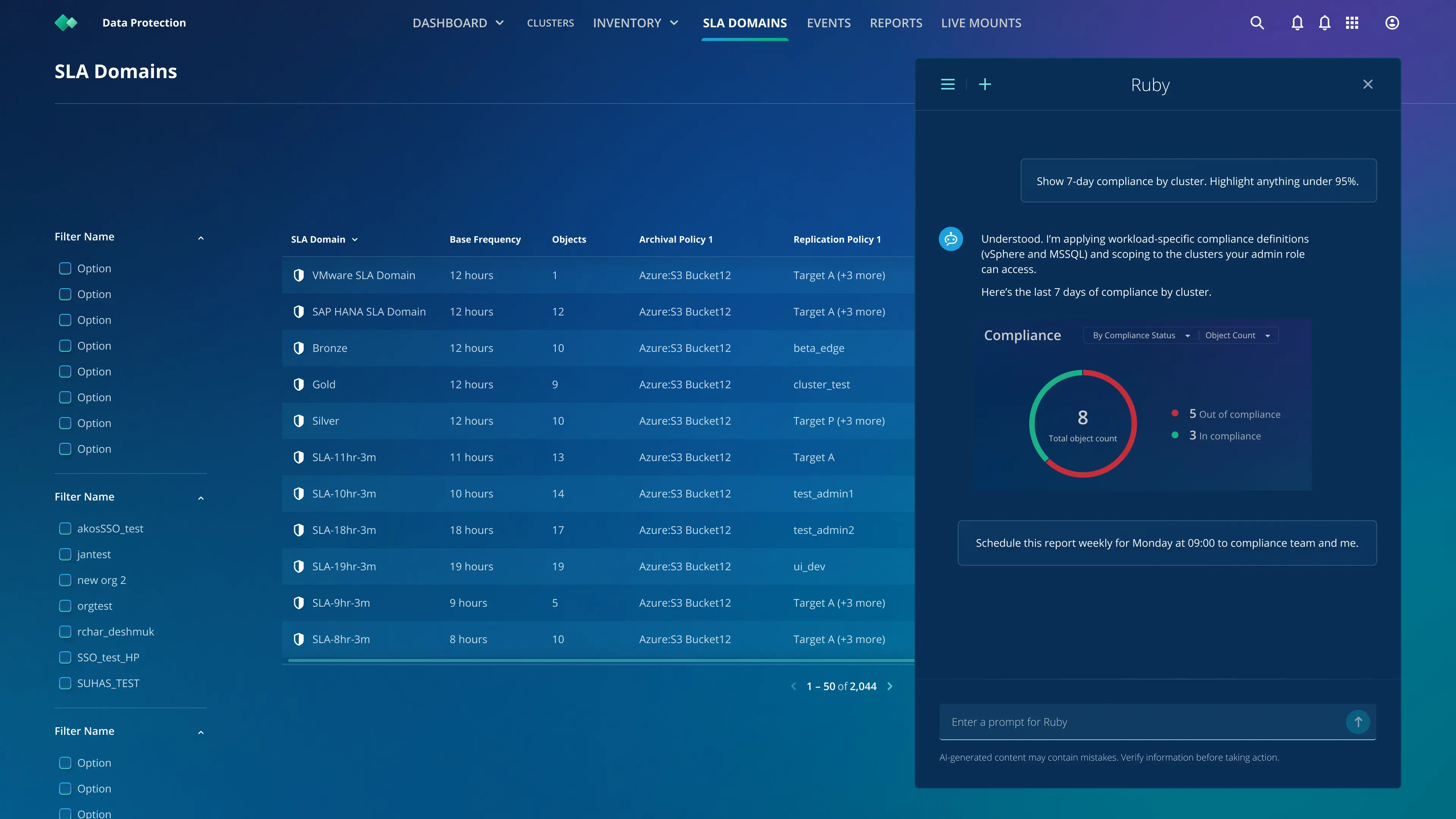The width and height of the screenshot is (1456, 819).
Task: Close the Ruby assistant panel
Action: pyautogui.click(x=1367, y=84)
